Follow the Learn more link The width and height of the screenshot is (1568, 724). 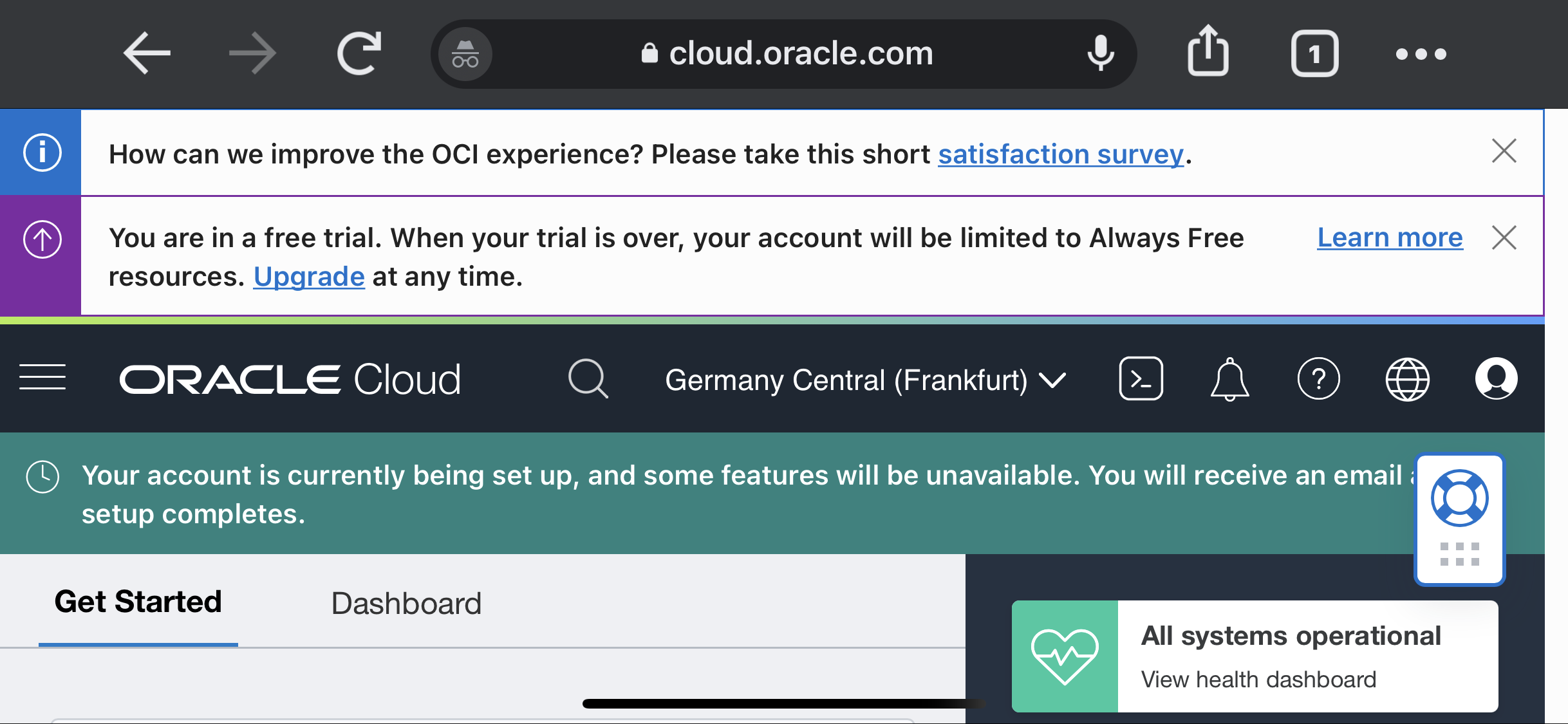(x=1390, y=238)
